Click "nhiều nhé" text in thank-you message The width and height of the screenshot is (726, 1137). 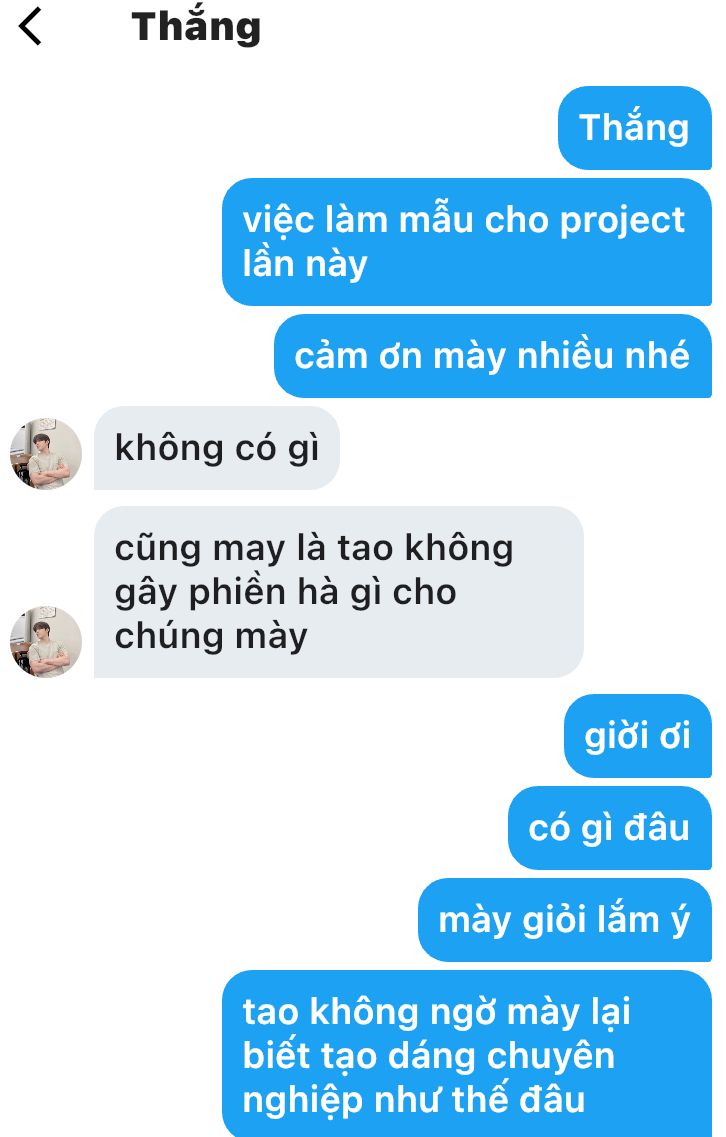603,356
